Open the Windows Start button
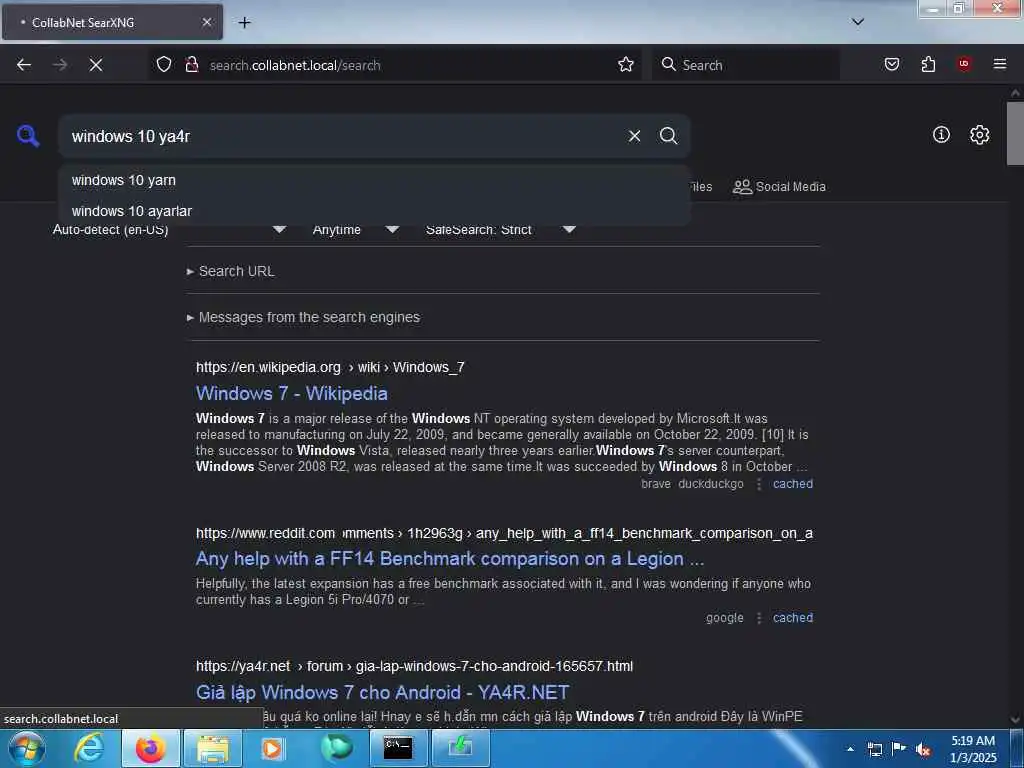The width and height of the screenshot is (1024, 768). point(27,748)
